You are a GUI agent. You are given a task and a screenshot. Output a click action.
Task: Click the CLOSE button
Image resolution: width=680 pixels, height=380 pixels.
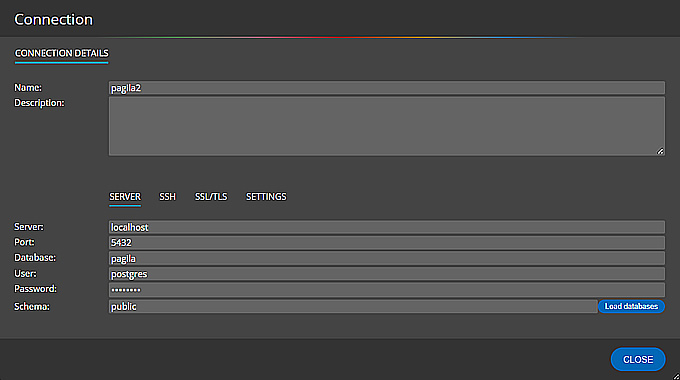point(638,360)
